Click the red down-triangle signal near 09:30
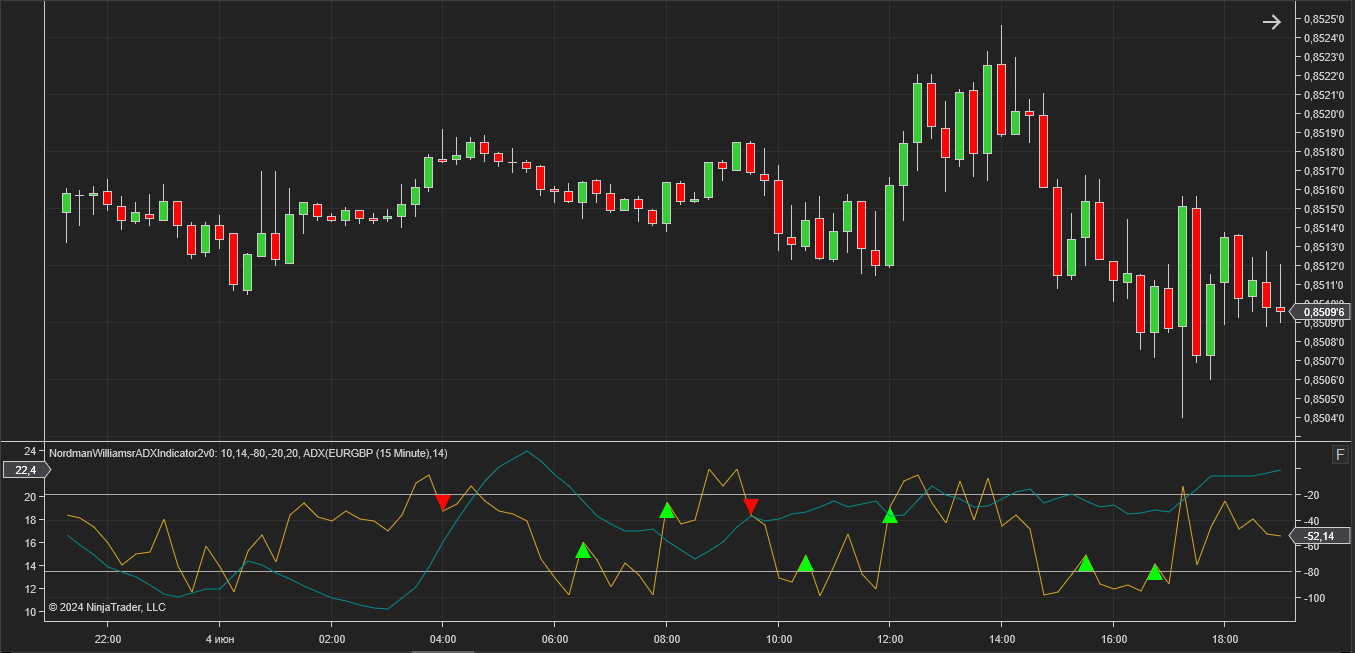 pyautogui.click(x=751, y=506)
